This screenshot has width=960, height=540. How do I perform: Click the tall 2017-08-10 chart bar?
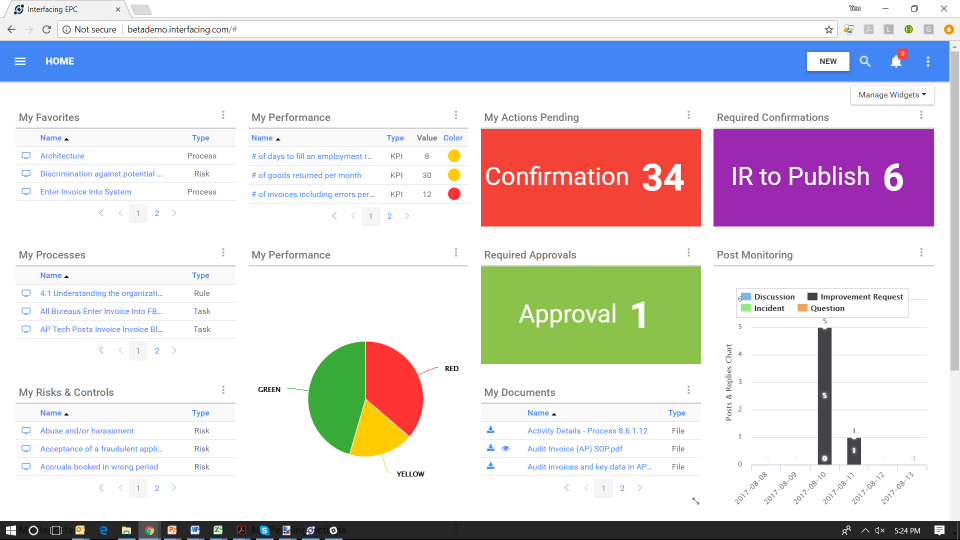[825, 396]
